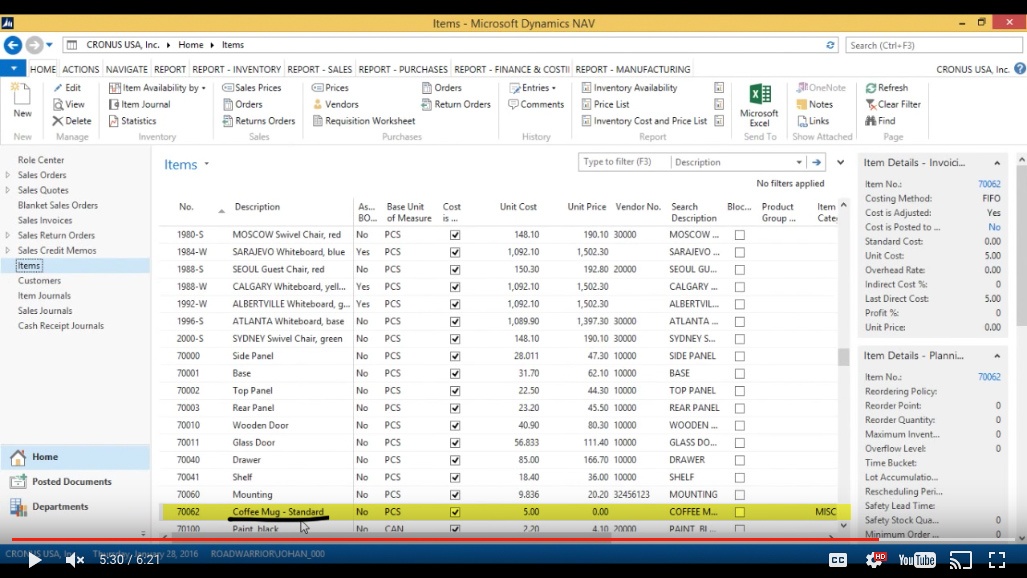Viewport: 1027px width, 578px height.
Task: Open Sales Prices for item
Action: [252, 88]
